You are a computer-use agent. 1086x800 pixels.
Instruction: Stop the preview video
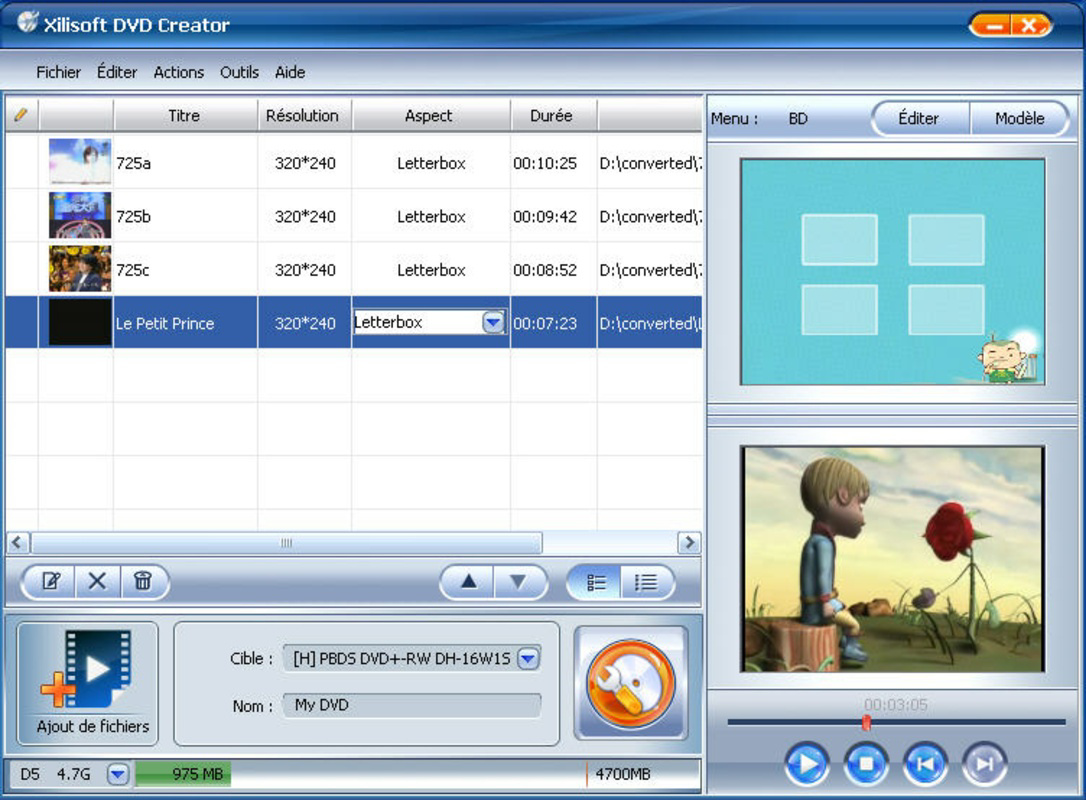pos(866,764)
